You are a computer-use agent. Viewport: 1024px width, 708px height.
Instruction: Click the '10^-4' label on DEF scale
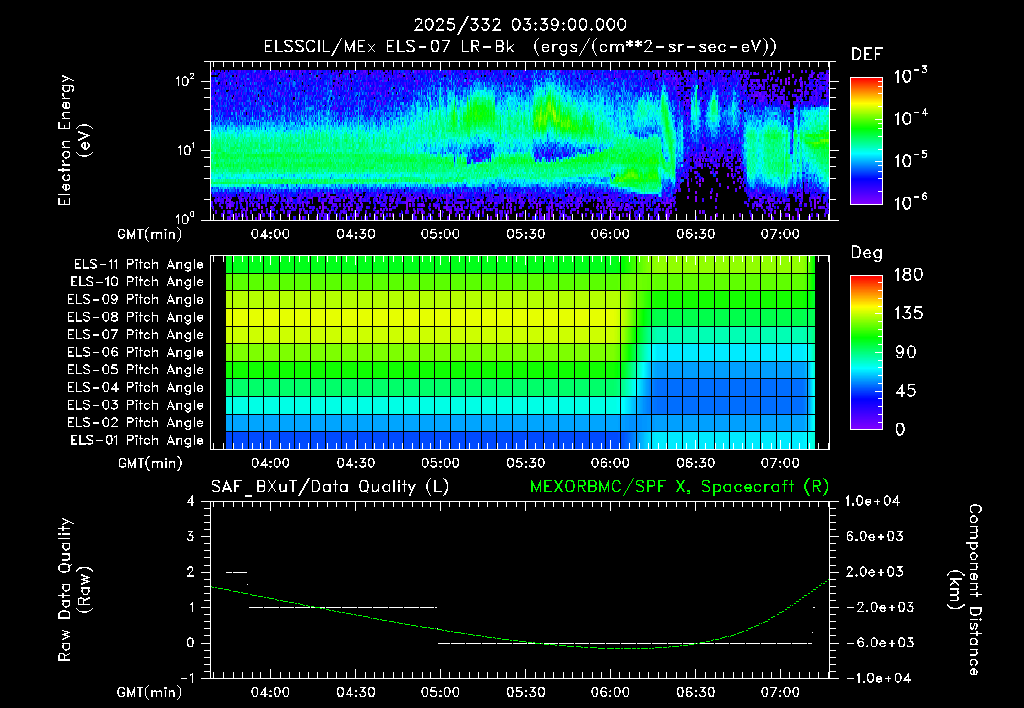pos(911,118)
